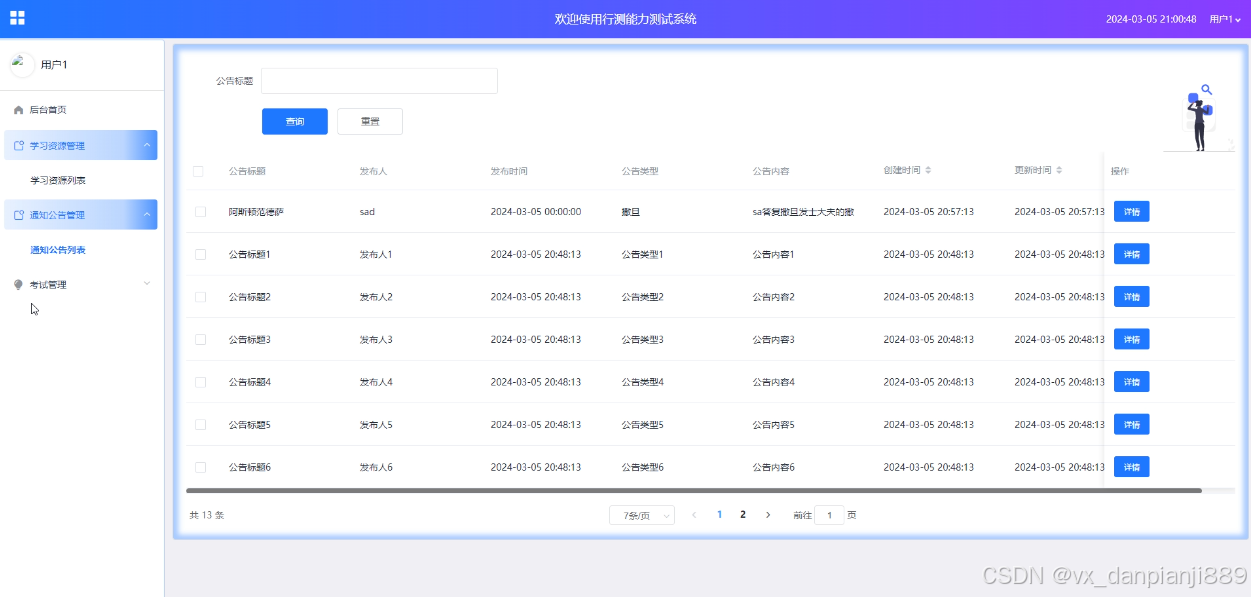Click the cell 'sad' in 发布人 column
Viewport: 1251px width, 597px height.
pos(367,212)
